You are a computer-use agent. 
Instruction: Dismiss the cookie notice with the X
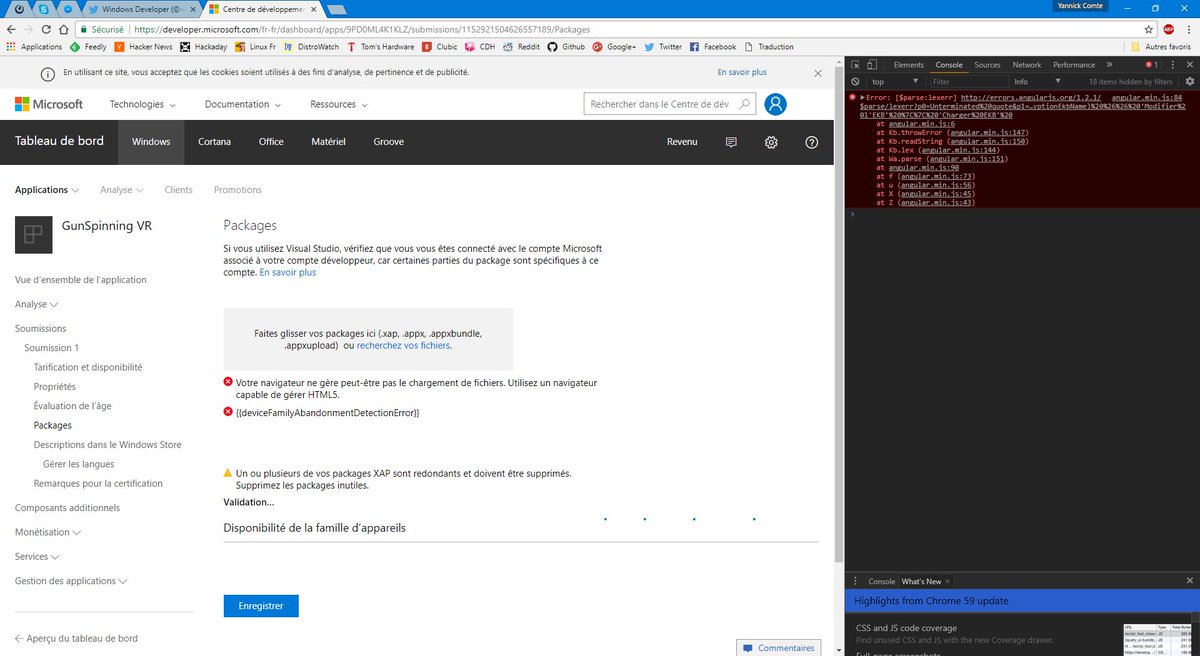[x=817, y=73]
